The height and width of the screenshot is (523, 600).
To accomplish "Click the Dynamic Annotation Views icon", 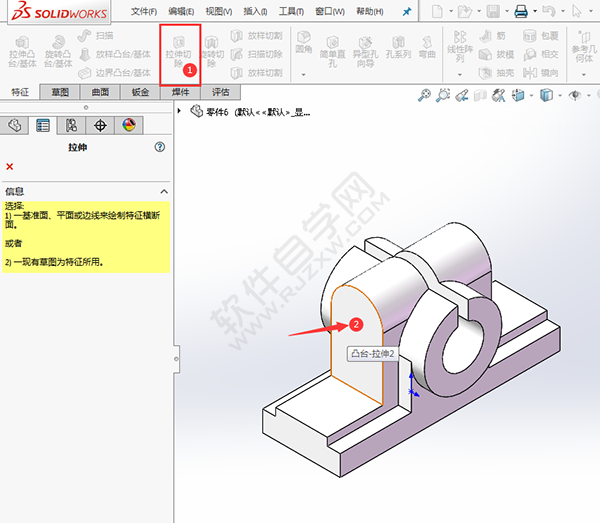I will 499,95.
